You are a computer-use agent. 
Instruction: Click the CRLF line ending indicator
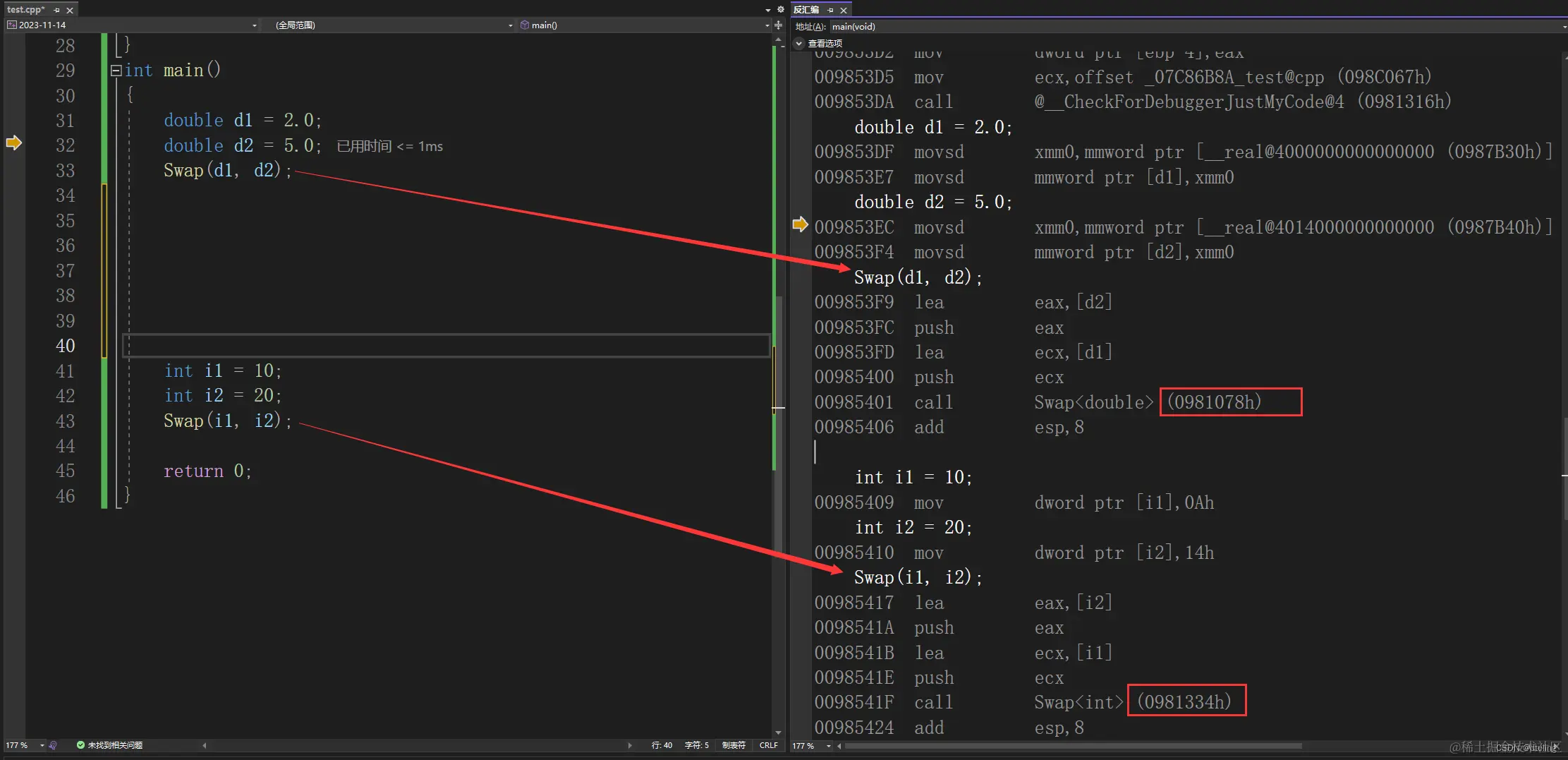[768, 745]
